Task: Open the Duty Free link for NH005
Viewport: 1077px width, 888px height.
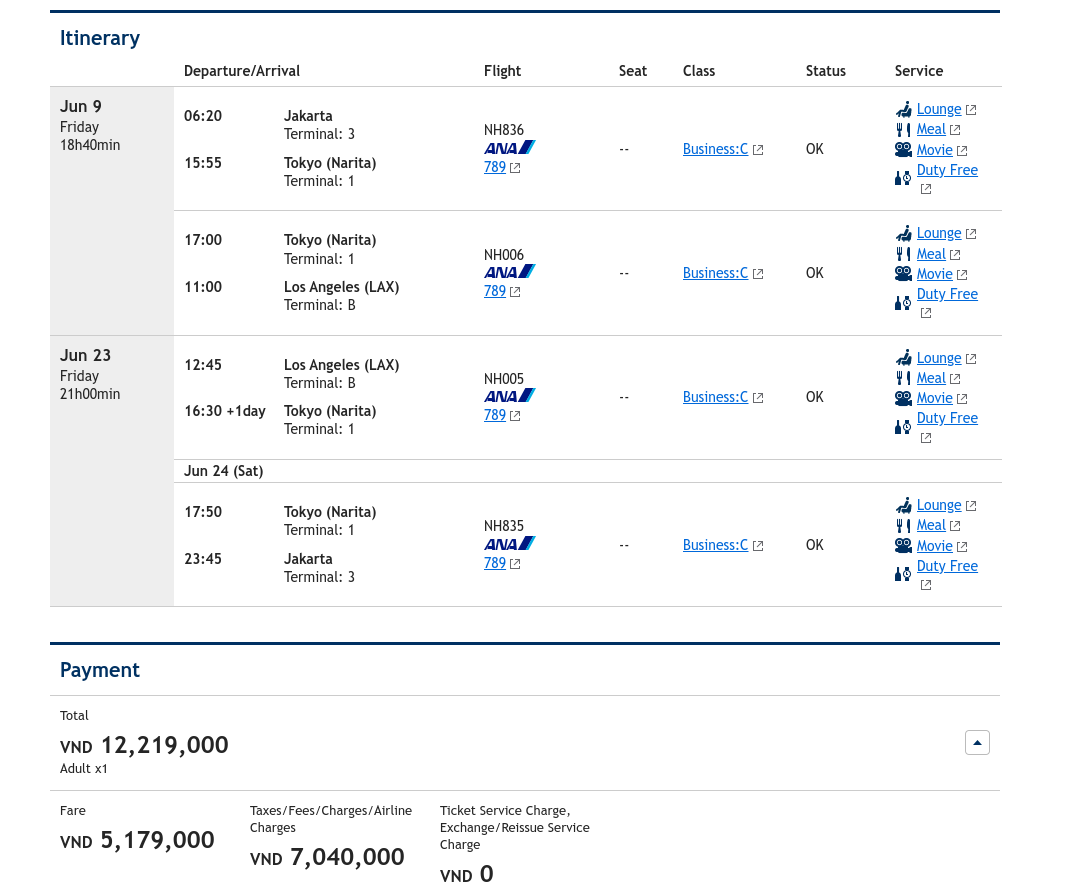Action: (946, 418)
